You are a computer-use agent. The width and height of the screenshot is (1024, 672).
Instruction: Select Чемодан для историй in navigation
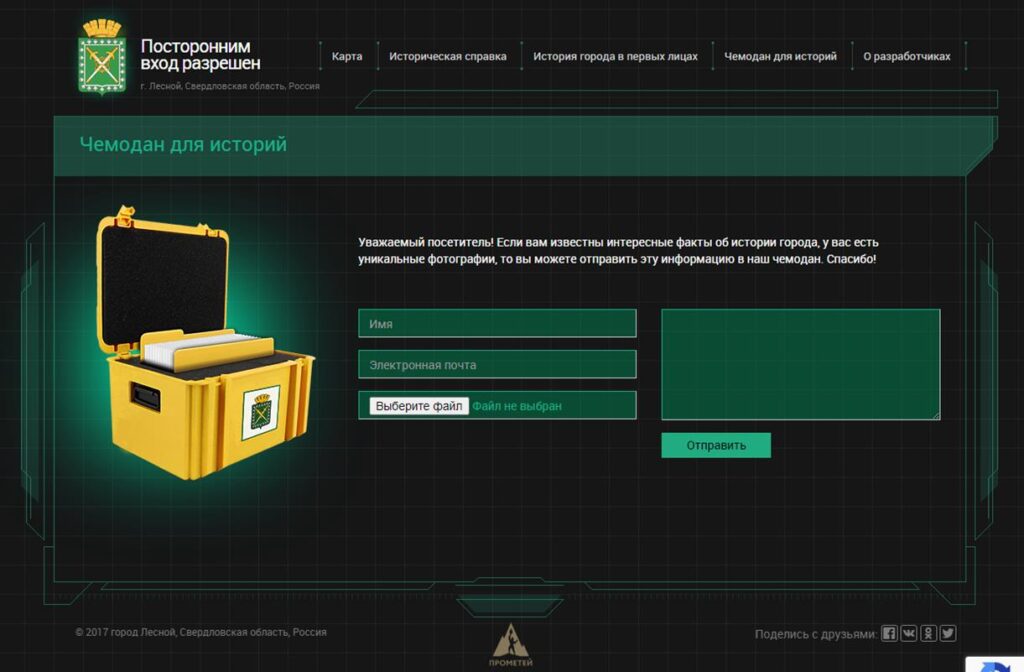coord(780,57)
